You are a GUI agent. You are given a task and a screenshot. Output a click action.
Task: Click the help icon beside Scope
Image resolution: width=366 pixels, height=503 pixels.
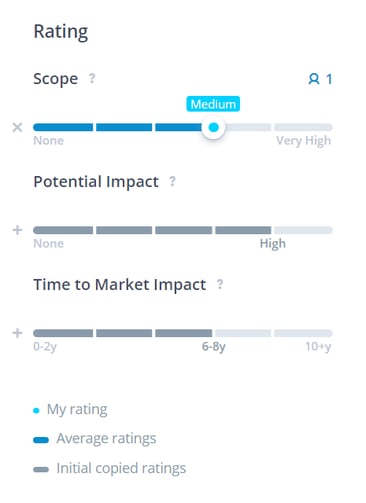(92, 78)
